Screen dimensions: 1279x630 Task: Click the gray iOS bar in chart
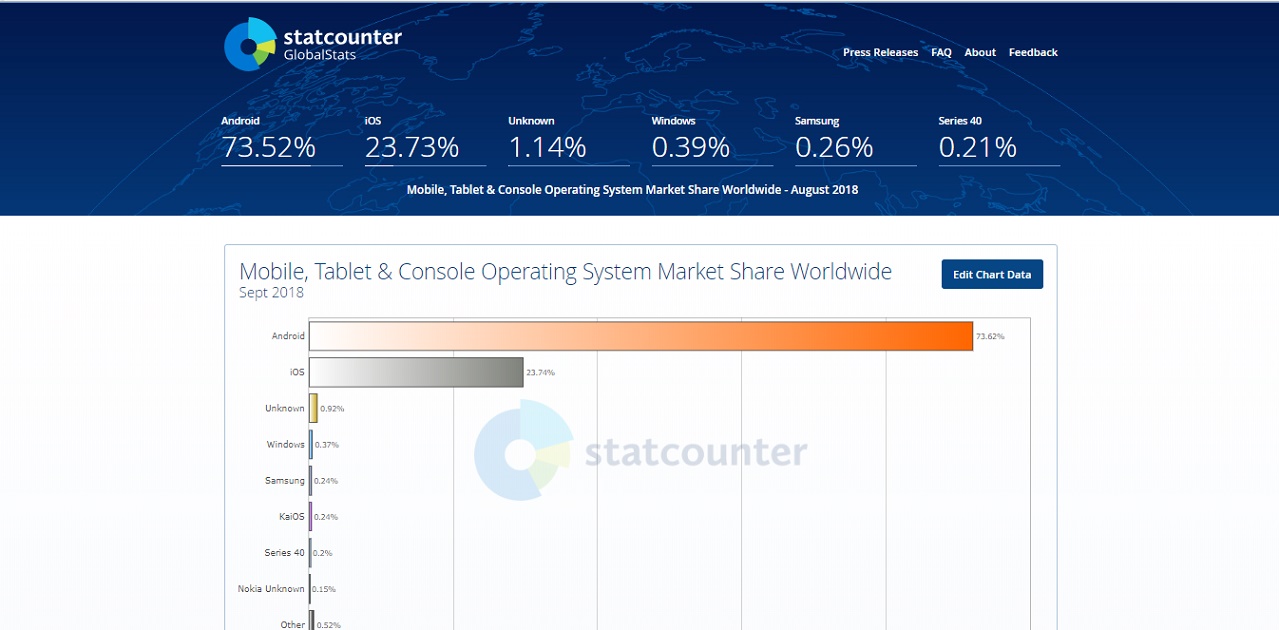click(x=416, y=372)
